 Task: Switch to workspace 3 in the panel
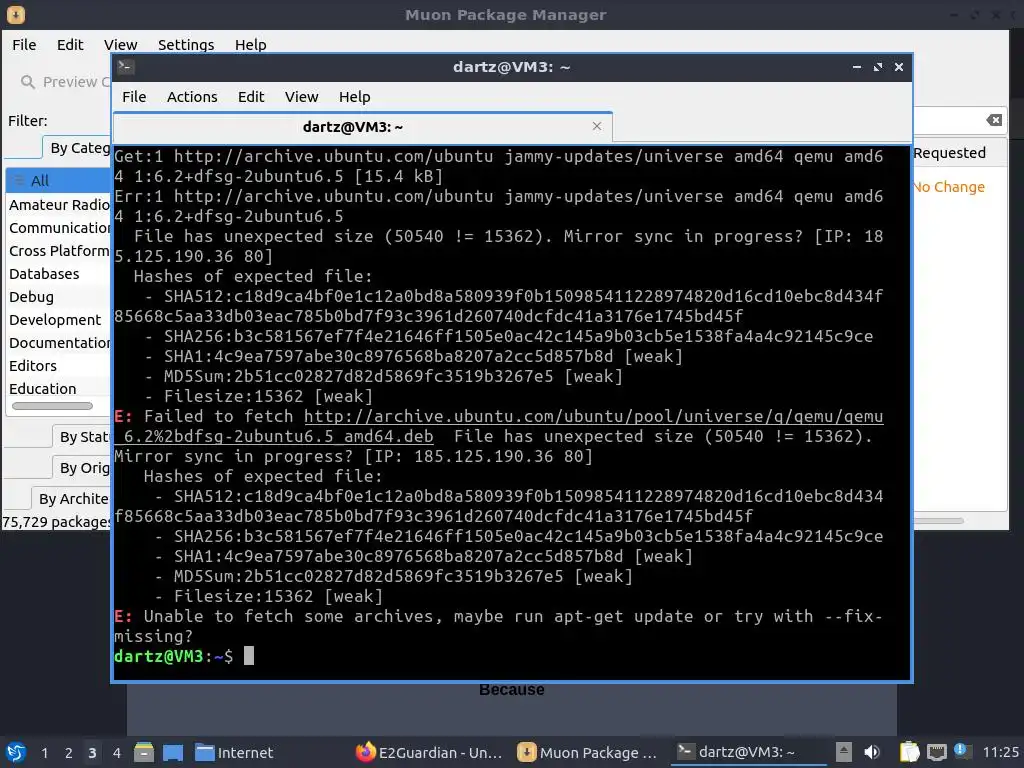pyautogui.click(x=92, y=753)
